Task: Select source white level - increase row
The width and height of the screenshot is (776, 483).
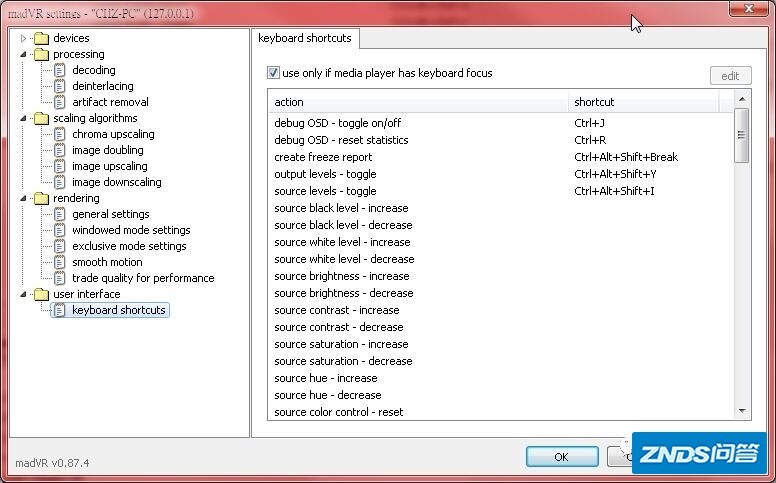Action: click(x=501, y=242)
